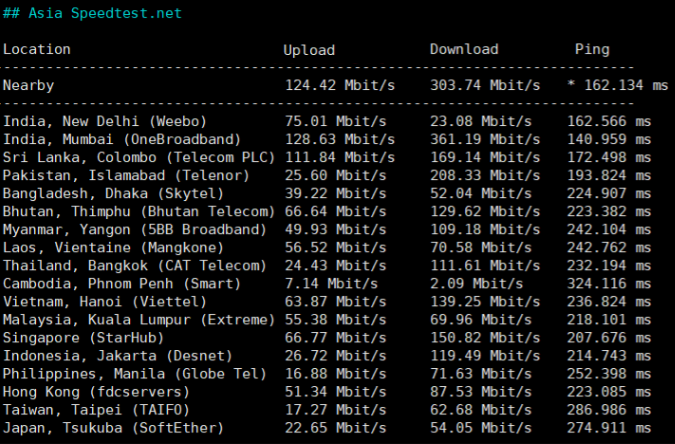Click Cambodia upload value 7.14 Mbit/s
The width and height of the screenshot is (675, 444).
[x=331, y=284]
